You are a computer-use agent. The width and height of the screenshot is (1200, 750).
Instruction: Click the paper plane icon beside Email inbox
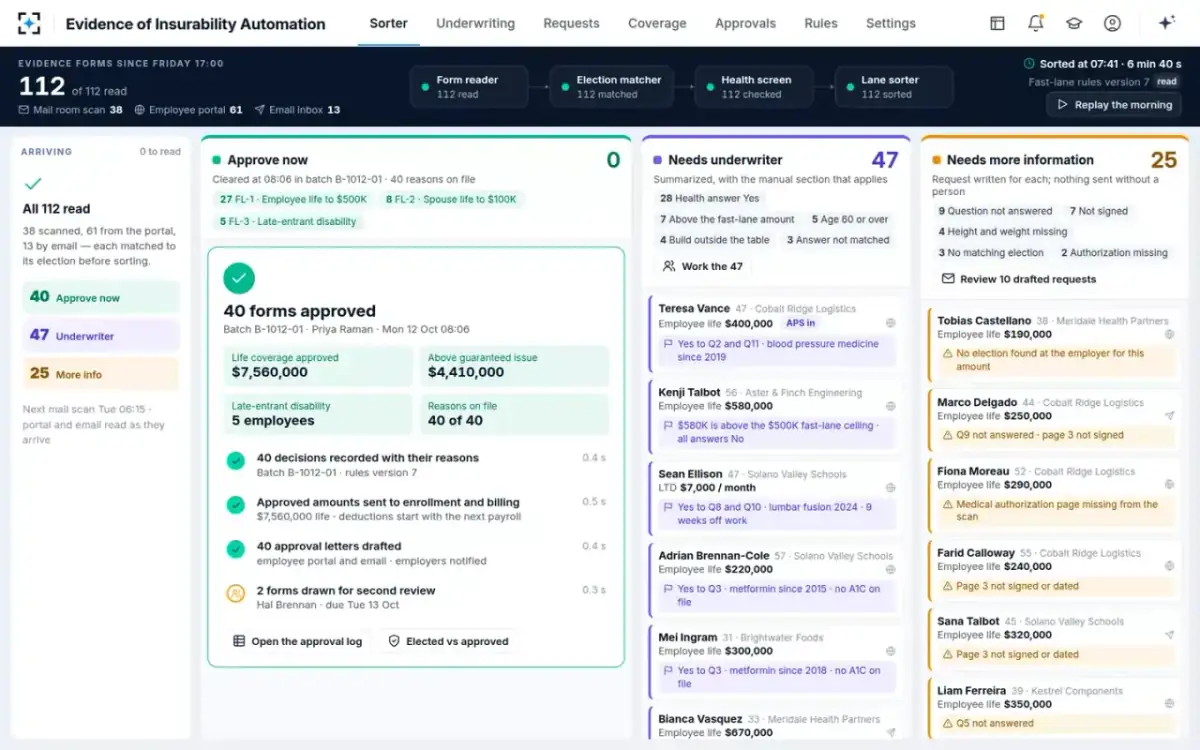260,110
